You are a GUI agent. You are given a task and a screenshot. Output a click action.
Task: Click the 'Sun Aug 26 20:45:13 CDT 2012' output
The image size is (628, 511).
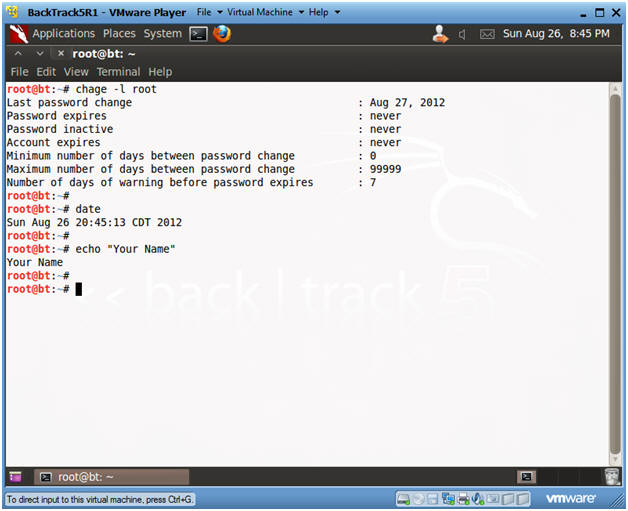[94, 222]
